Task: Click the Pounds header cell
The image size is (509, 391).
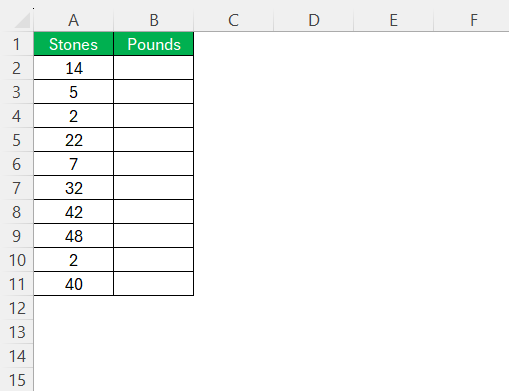Action: pos(154,44)
